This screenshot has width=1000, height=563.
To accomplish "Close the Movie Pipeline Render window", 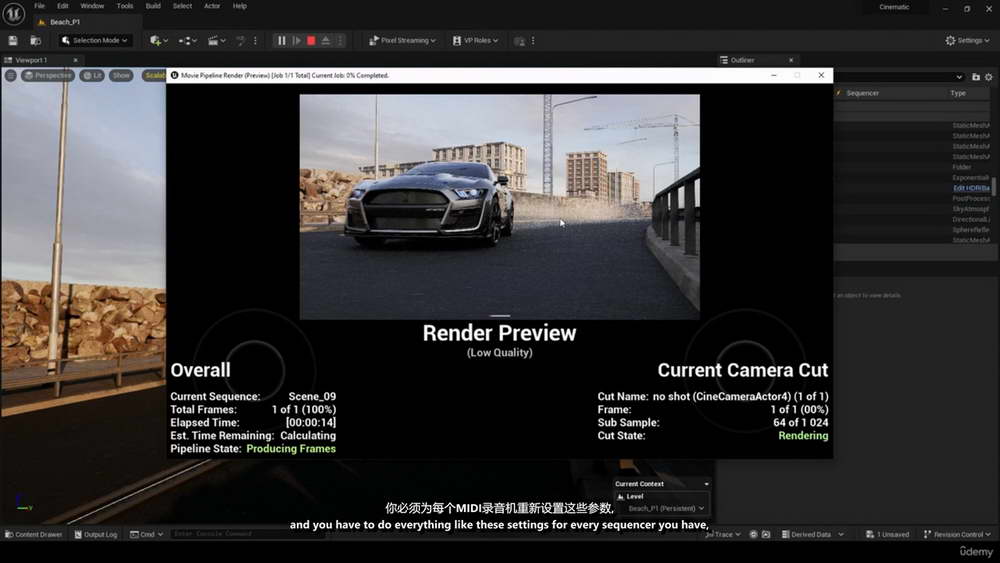I will pos(821,75).
